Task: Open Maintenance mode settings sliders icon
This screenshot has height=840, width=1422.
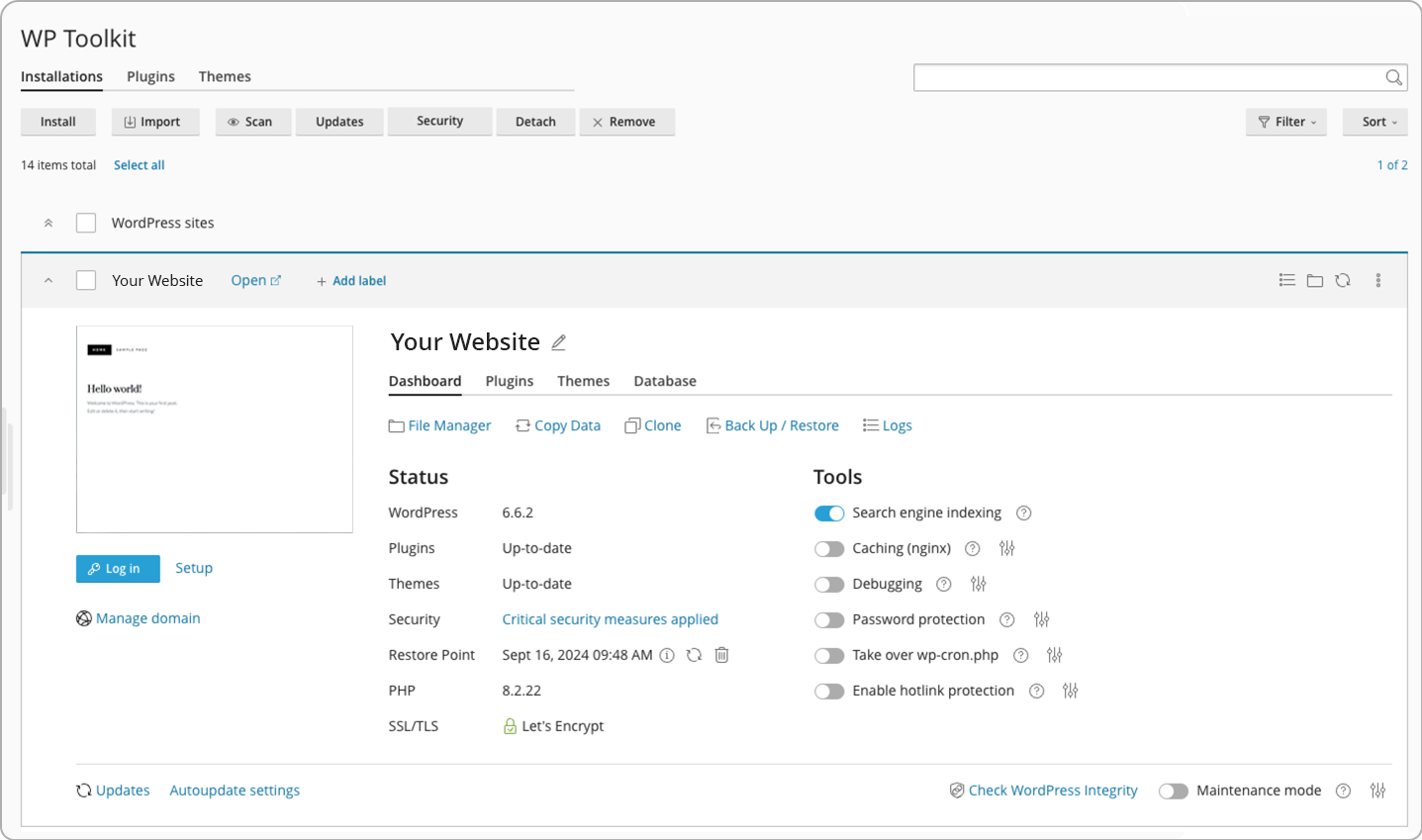Action: click(x=1377, y=791)
